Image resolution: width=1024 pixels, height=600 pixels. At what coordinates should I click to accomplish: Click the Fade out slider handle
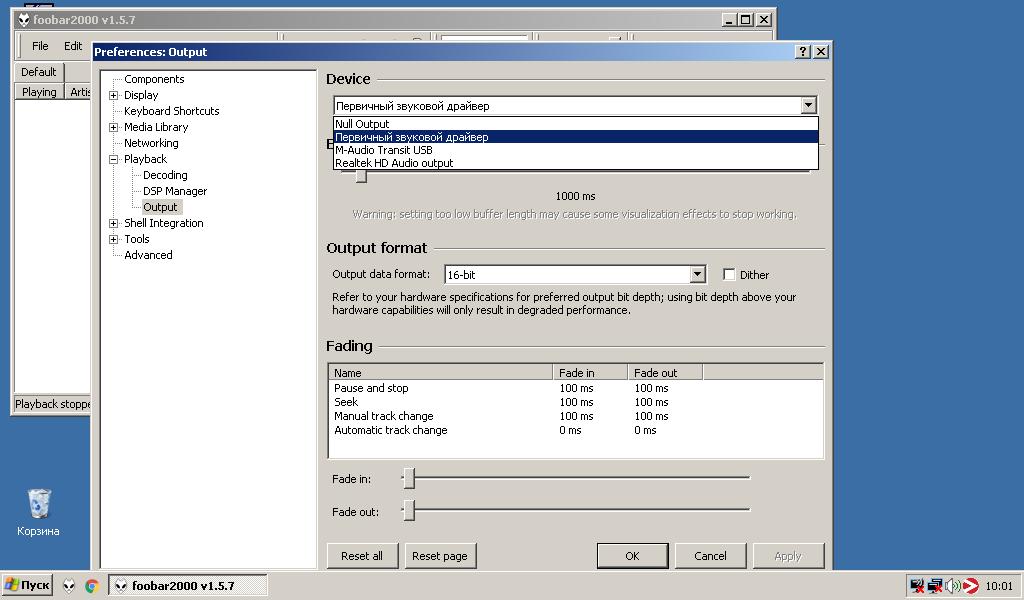pos(409,511)
